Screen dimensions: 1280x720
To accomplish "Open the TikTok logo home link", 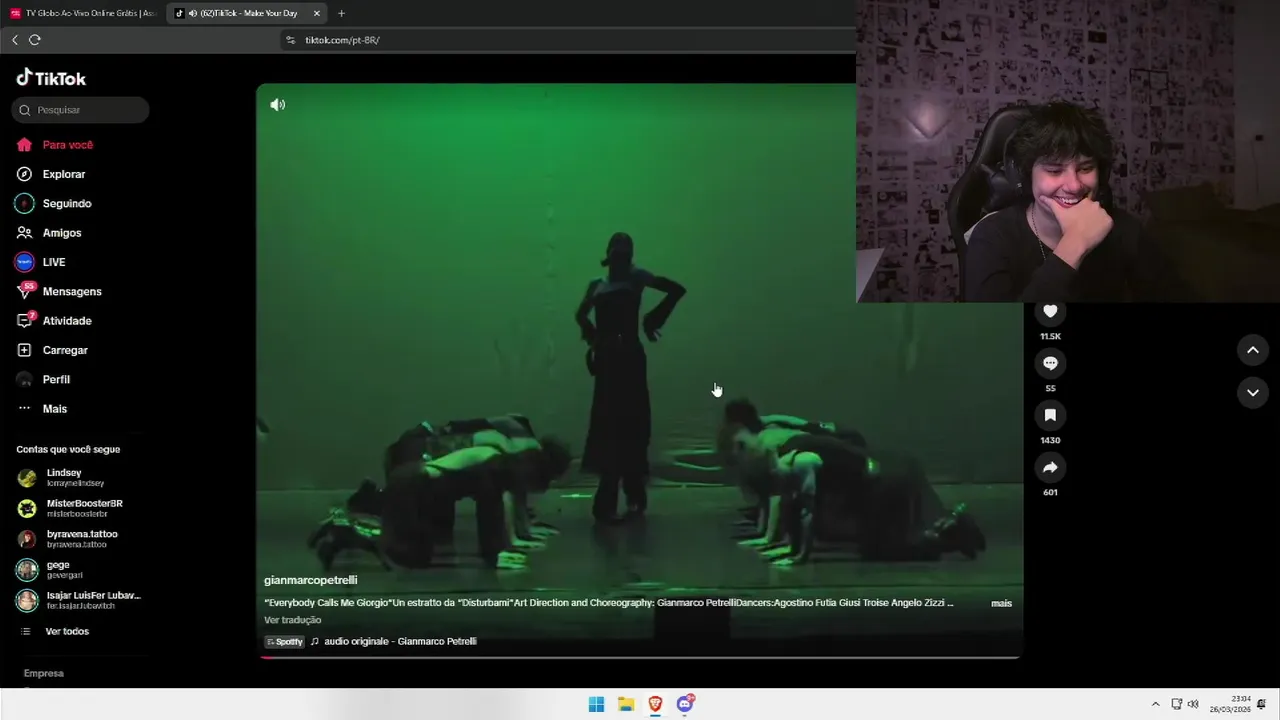I will [x=51, y=78].
